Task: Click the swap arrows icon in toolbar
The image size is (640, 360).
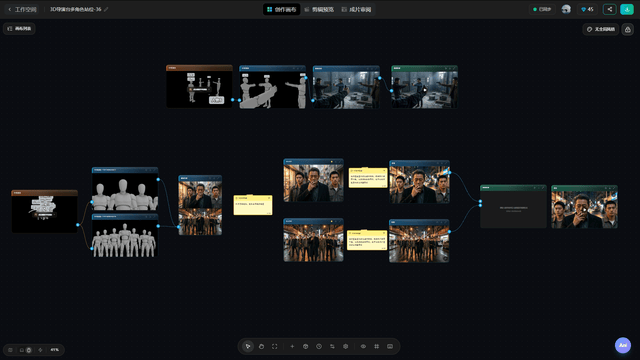Action: [x=332, y=347]
